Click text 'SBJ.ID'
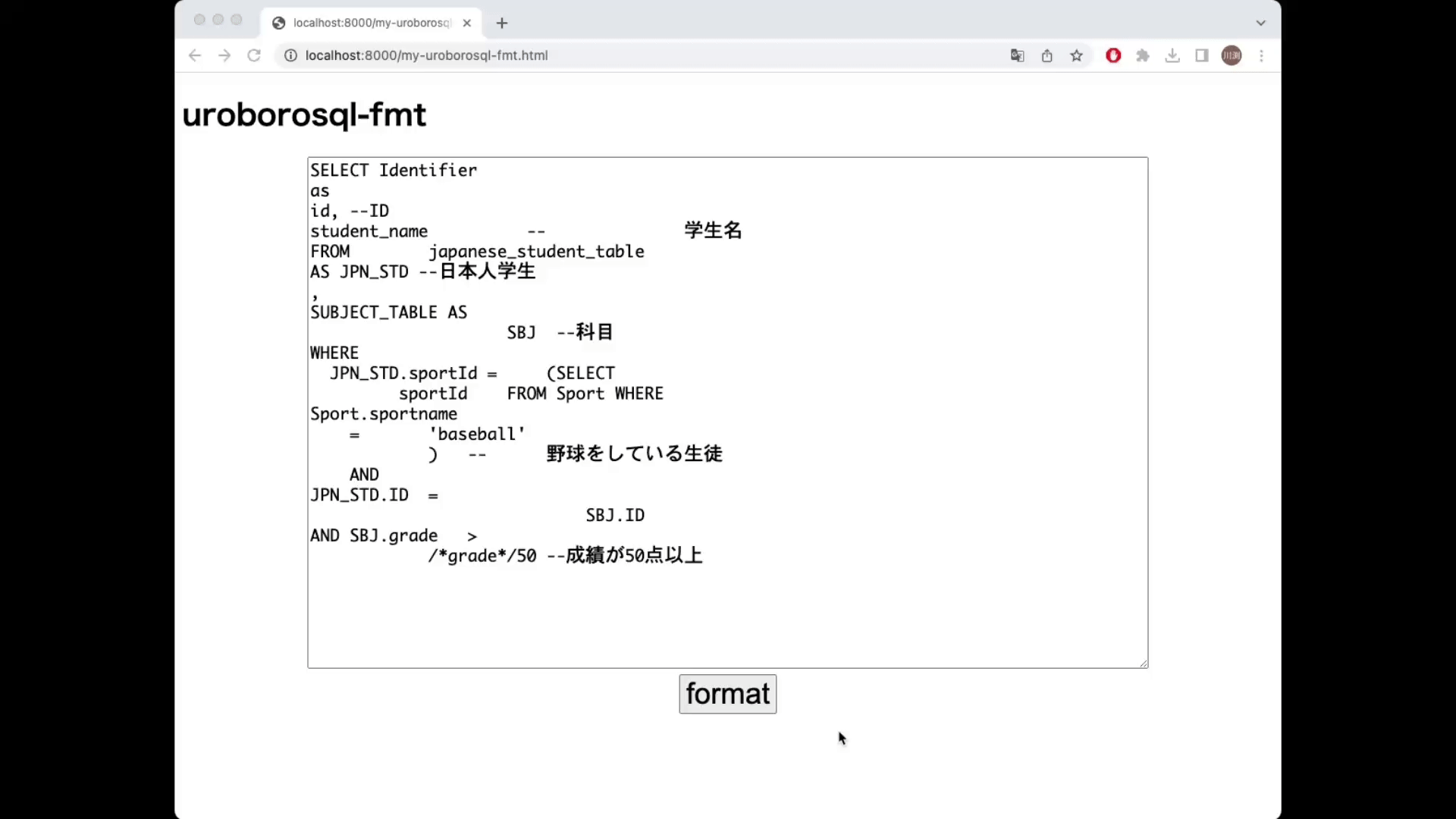1456x819 pixels. pyautogui.click(x=615, y=515)
